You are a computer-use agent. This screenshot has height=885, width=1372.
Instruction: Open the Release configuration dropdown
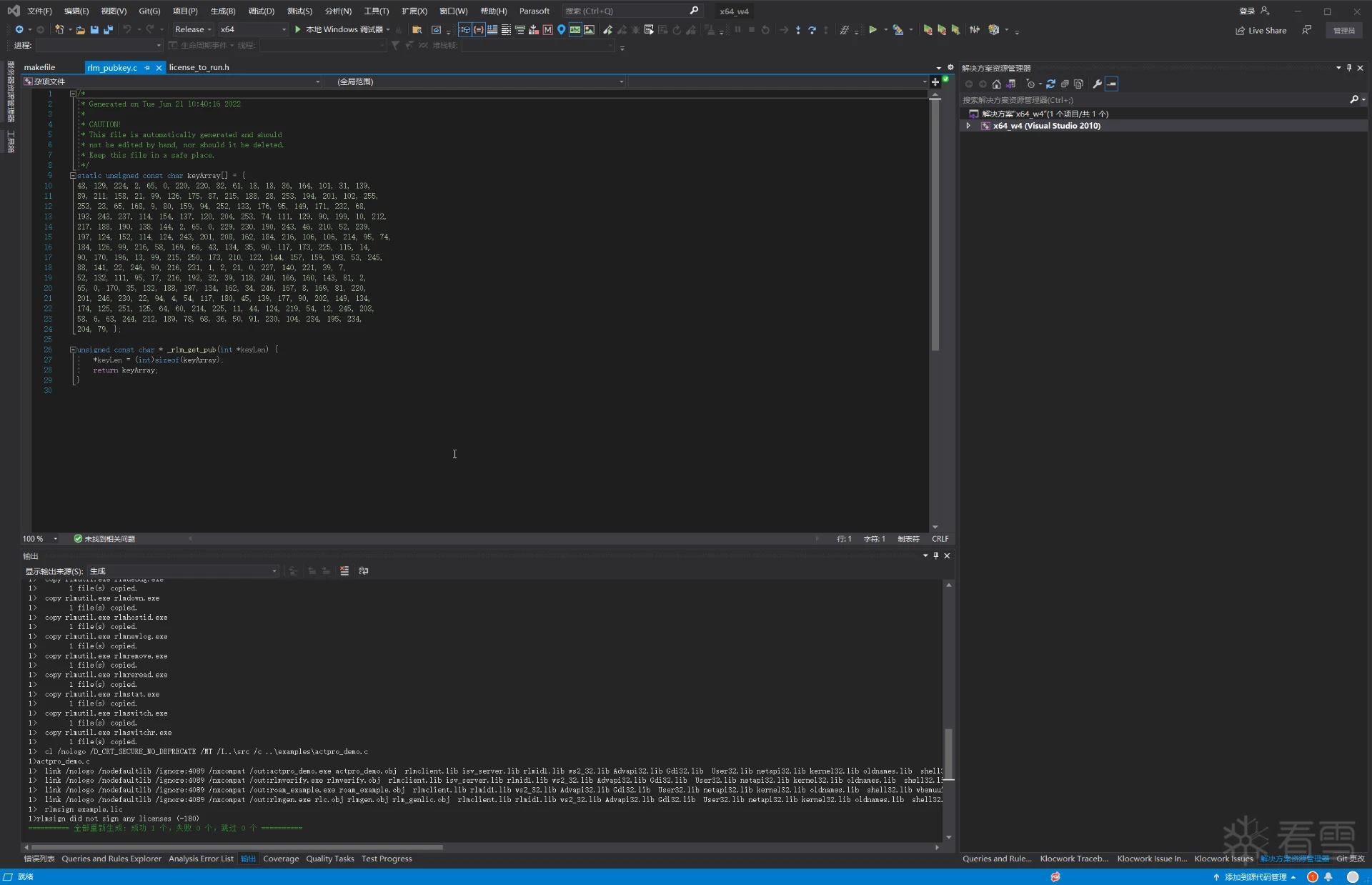pos(193,30)
